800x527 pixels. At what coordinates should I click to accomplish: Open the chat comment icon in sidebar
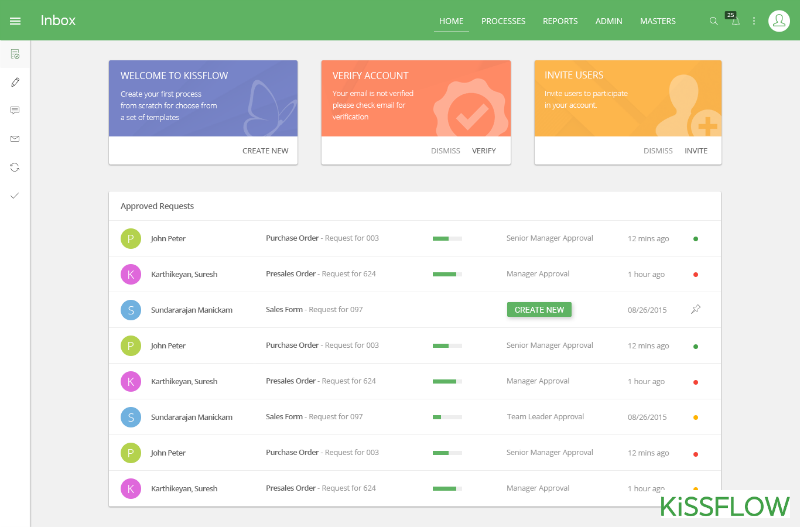point(15,110)
